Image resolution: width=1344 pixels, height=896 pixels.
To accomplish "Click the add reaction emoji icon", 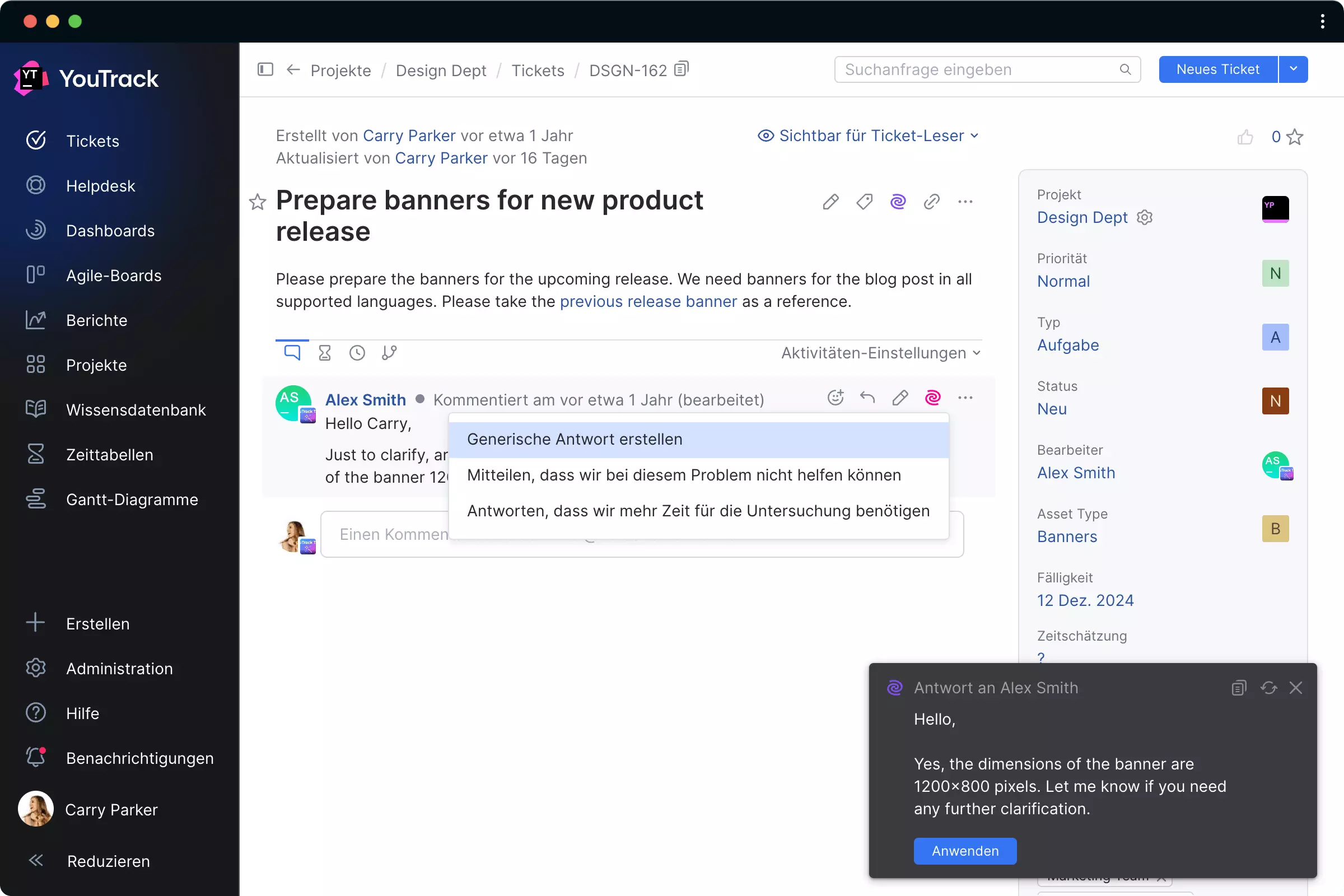I will pos(836,397).
